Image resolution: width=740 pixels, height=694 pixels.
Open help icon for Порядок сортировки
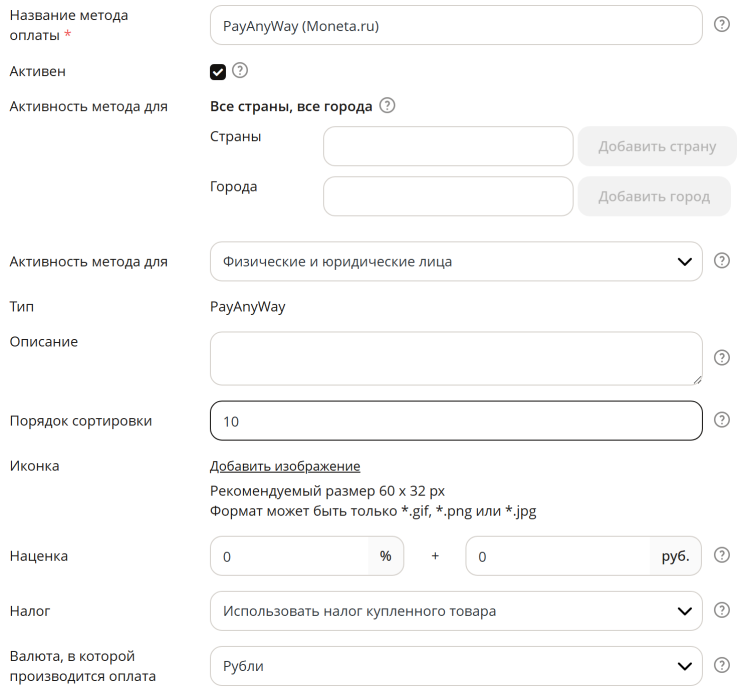coord(722,419)
